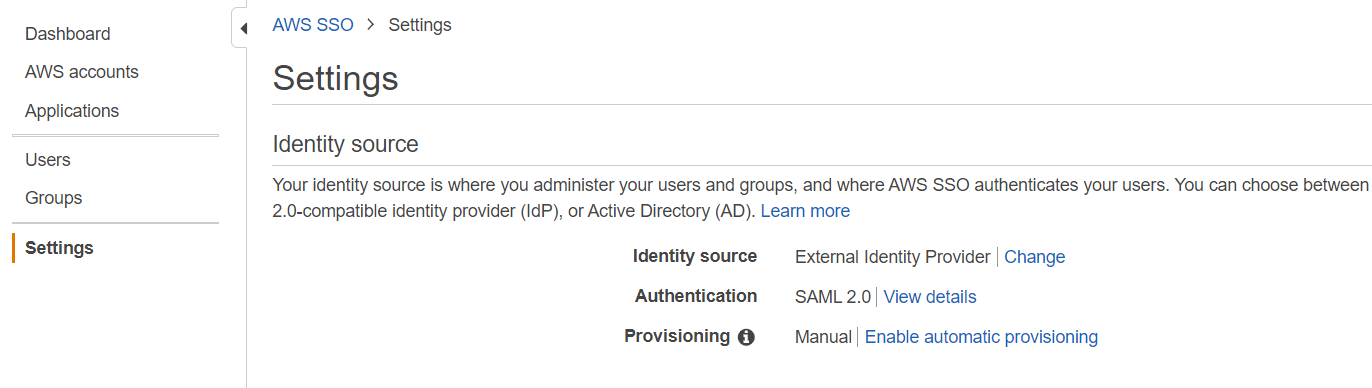This screenshot has height=388, width=1372.
Task: Click the Settings breadcrumb label
Action: [x=420, y=25]
